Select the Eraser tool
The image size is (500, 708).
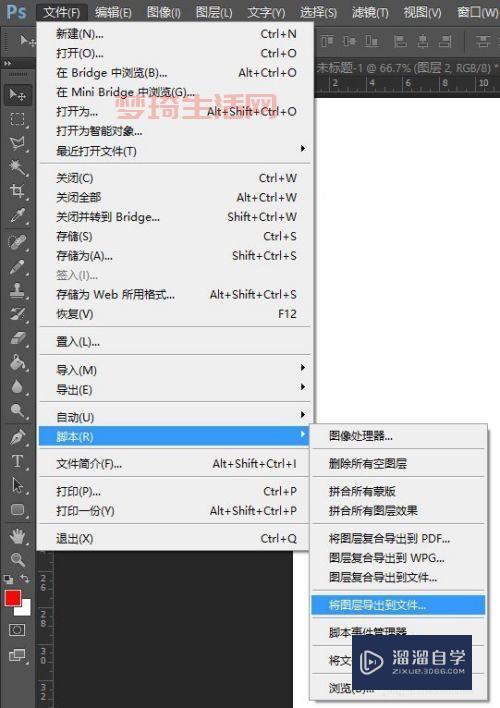point(18,339)
